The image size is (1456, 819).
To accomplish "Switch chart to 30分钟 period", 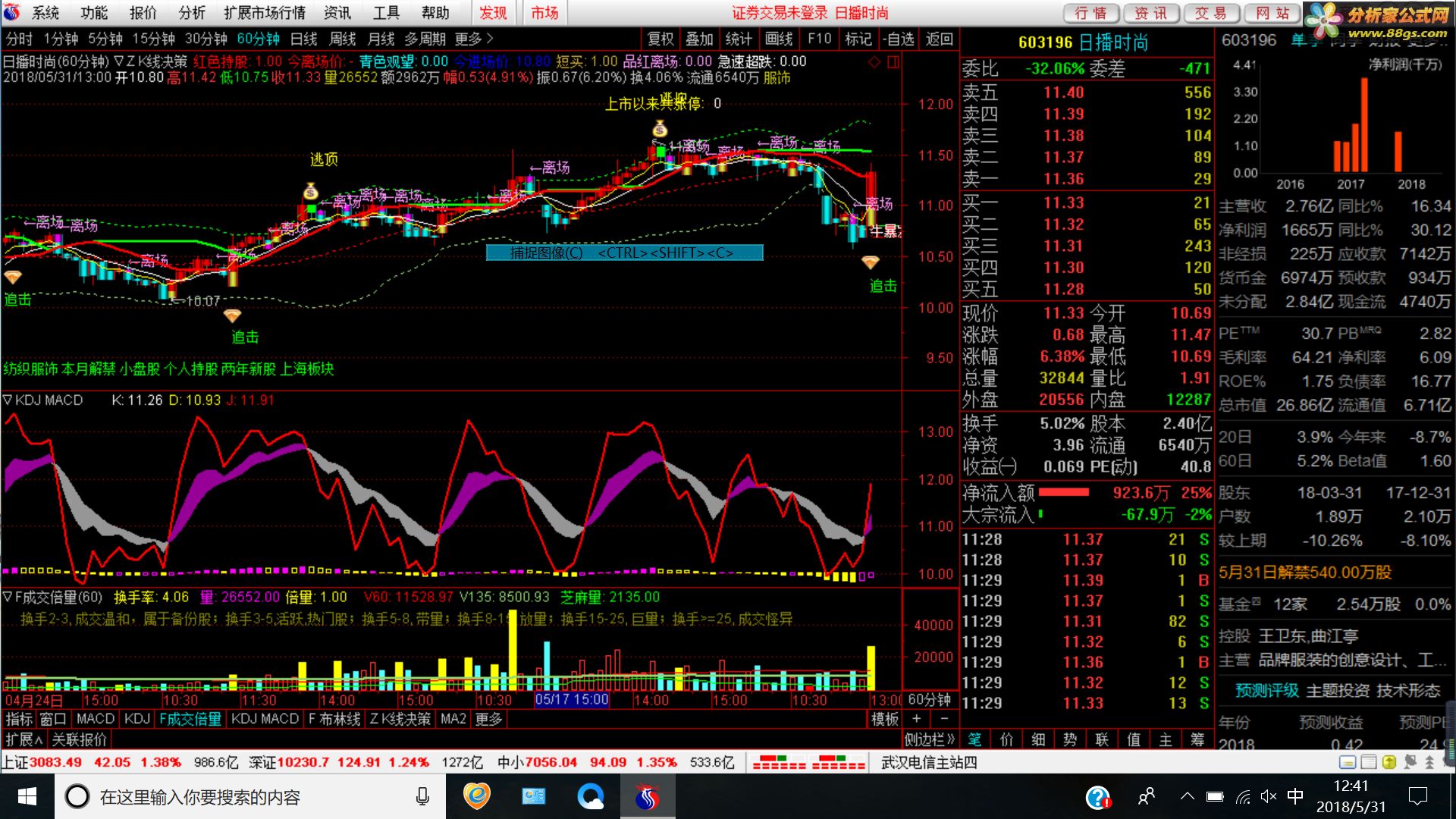I will coord(206,39).
